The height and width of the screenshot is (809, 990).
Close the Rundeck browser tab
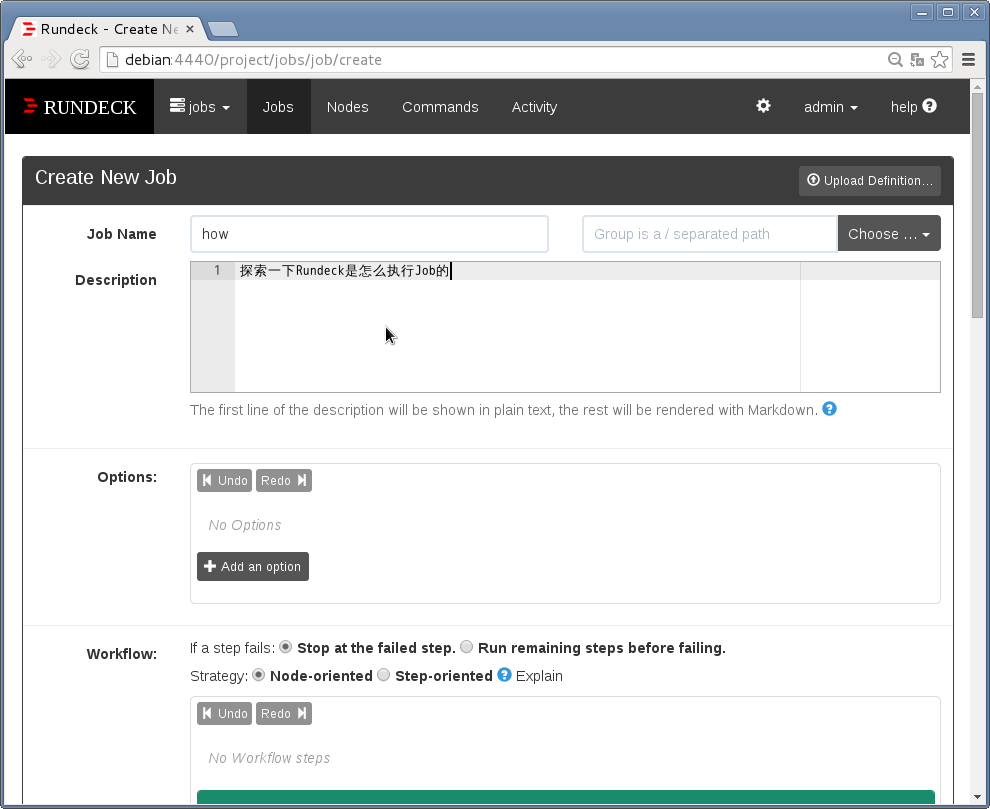[x=189, y=29]
